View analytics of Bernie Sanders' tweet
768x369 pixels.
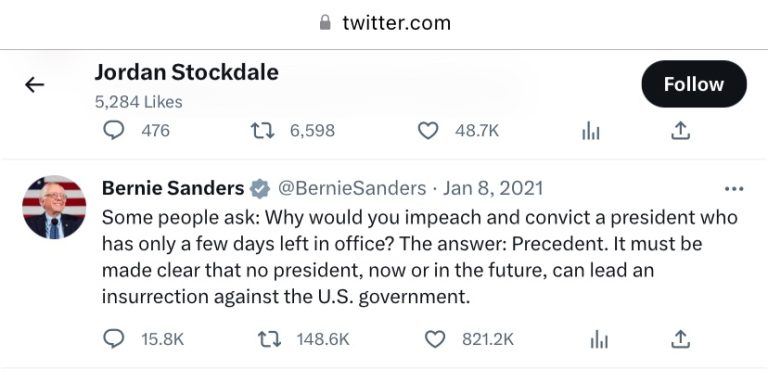tap(599, 339)
